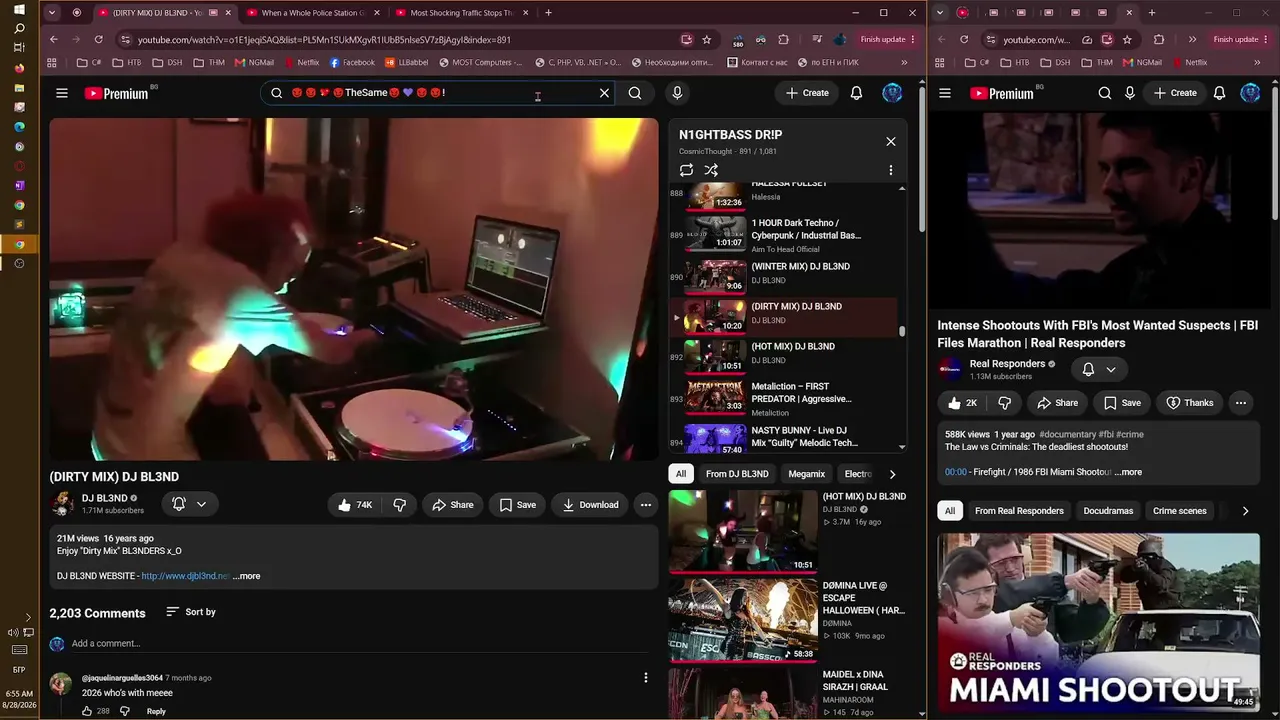Open notifications bell in right YouTube window
1280x720 pixels.
coord(1220,93)
